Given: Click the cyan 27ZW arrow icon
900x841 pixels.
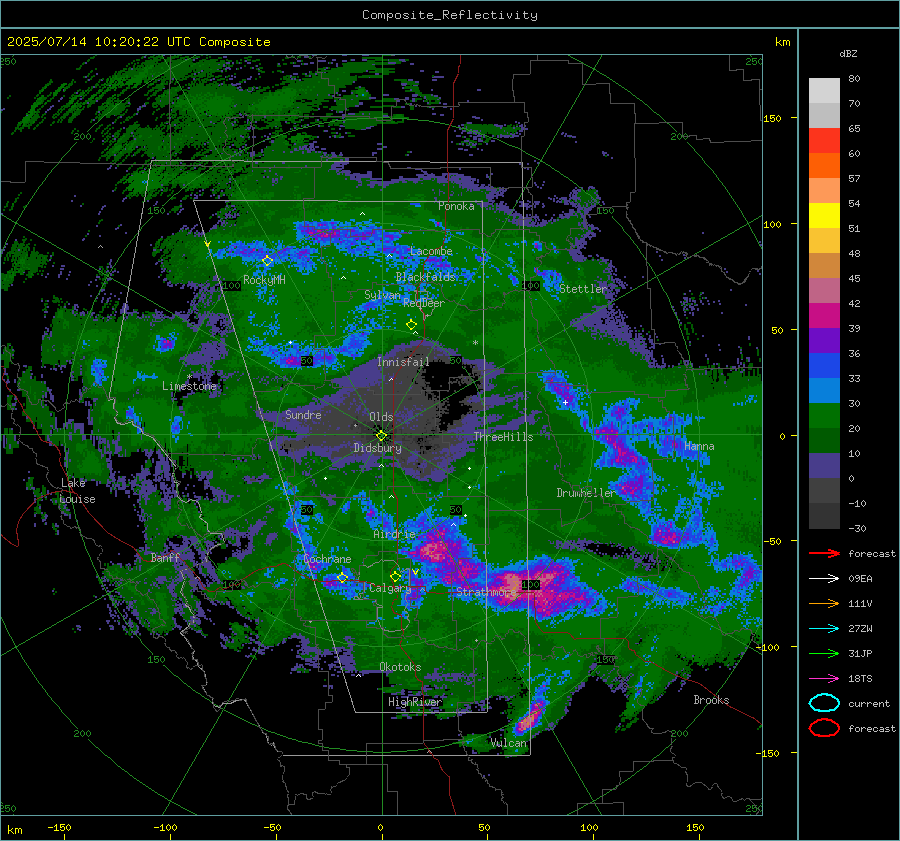Looking at the screenshot, I should coord(824,629).
